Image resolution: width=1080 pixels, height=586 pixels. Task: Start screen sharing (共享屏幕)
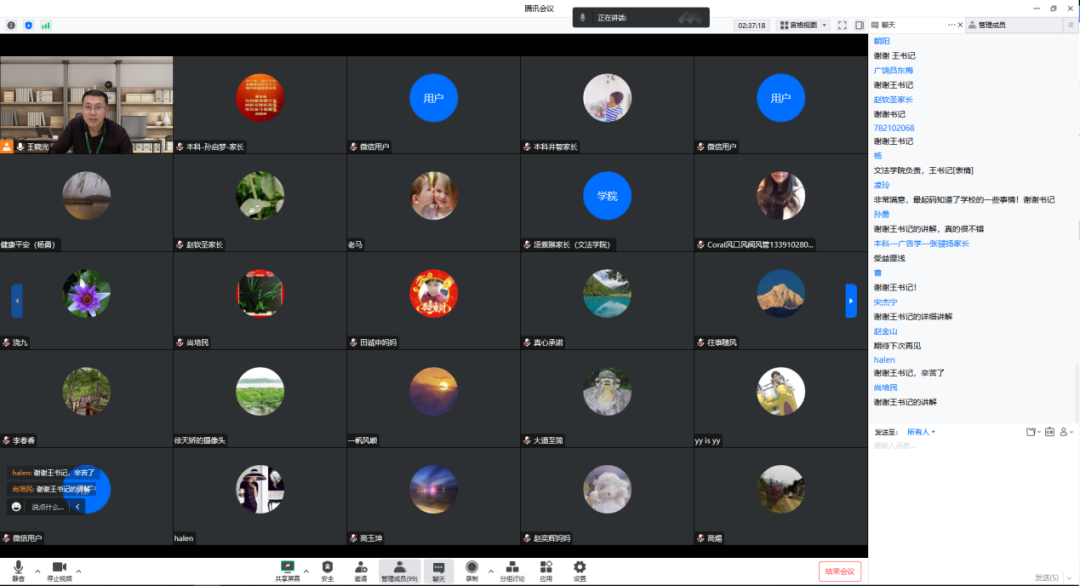click(x=287, y=569)
